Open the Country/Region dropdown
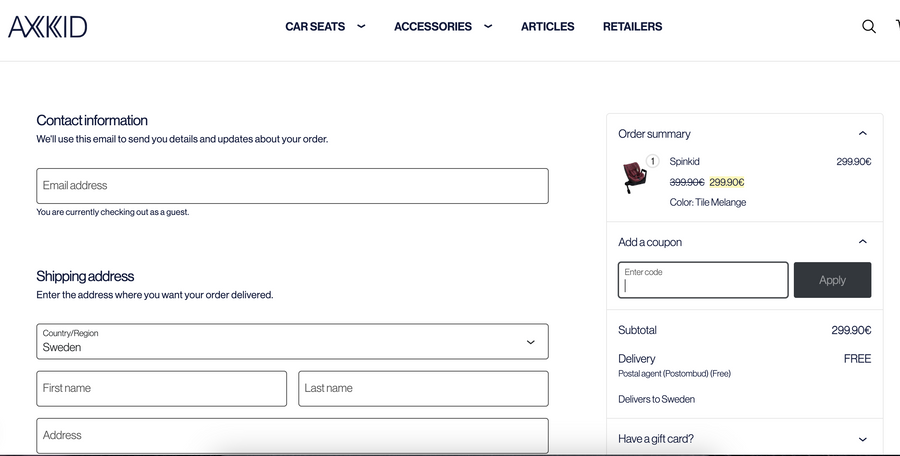Image resolution: width=900 pixels, height=456 pixels. 292,341
